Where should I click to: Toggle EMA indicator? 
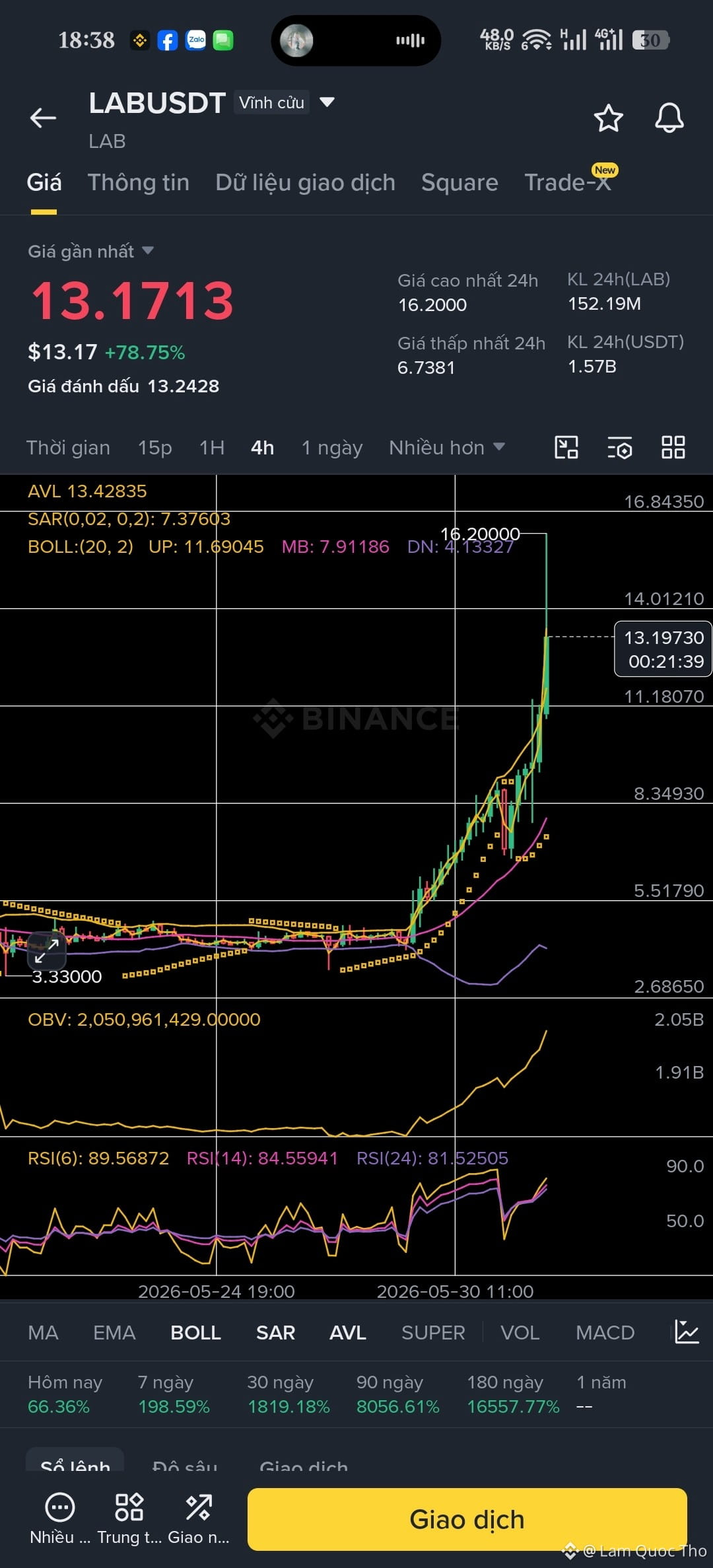click(114, 1332)
